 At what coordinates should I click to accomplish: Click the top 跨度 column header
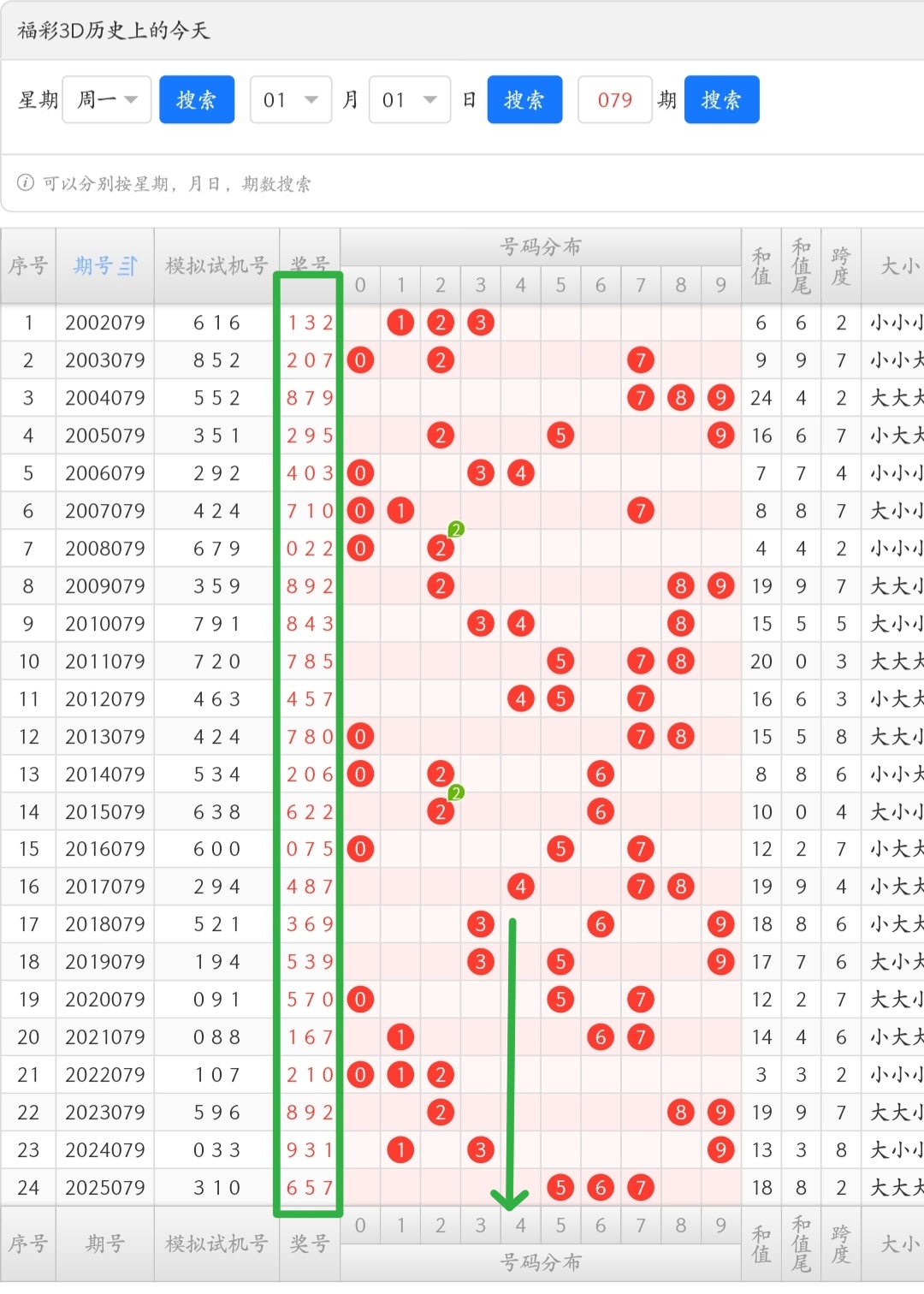pos(841,266)
